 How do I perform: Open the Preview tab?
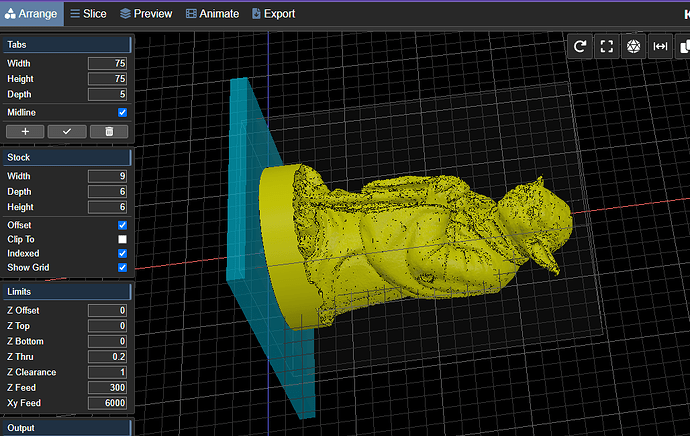coord(145,14)
